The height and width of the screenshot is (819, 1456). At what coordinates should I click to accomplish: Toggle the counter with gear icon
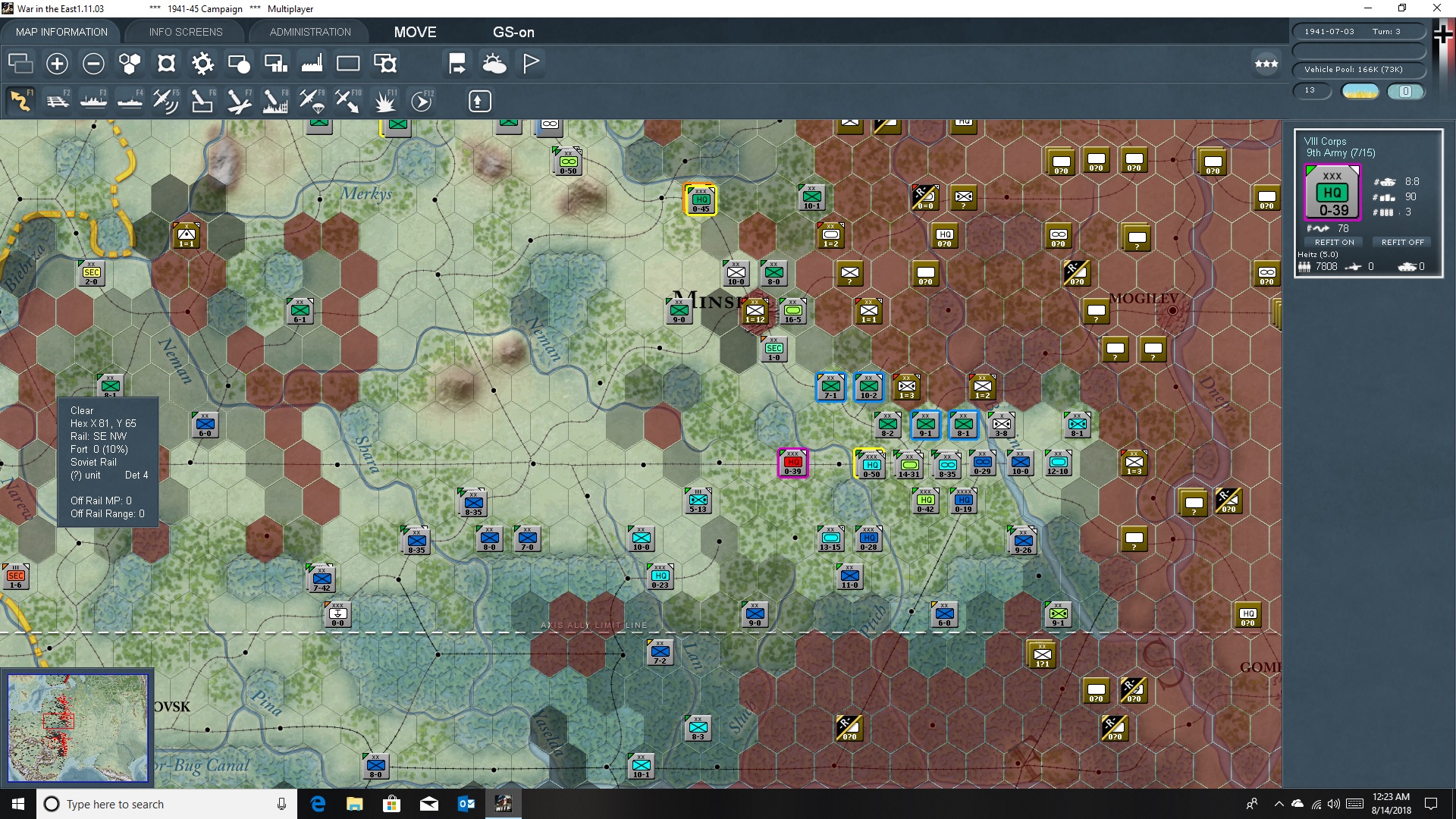[385, 64]
